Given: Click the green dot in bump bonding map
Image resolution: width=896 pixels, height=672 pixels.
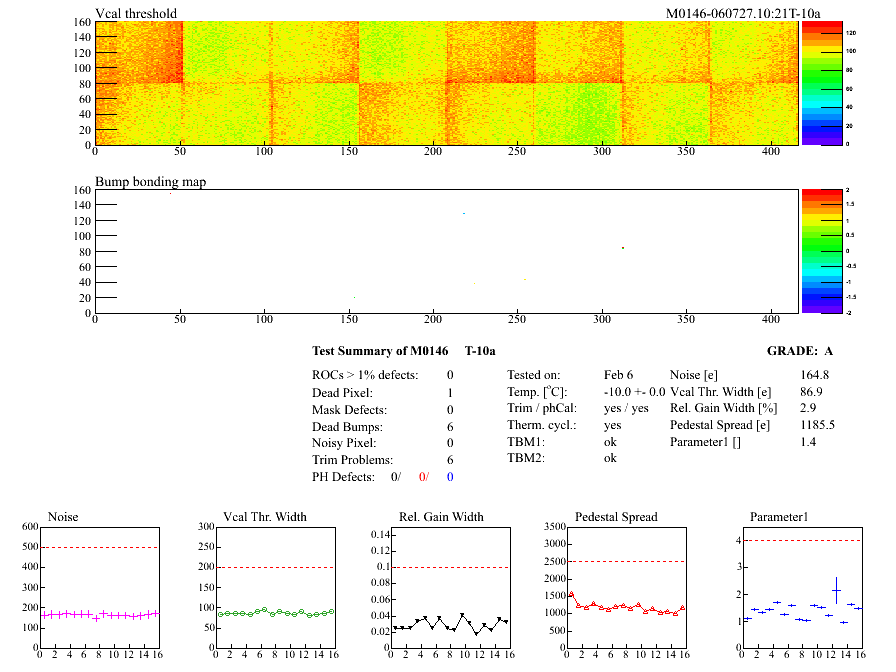Looking at the screenshot, I should click(x=623, y=247).
